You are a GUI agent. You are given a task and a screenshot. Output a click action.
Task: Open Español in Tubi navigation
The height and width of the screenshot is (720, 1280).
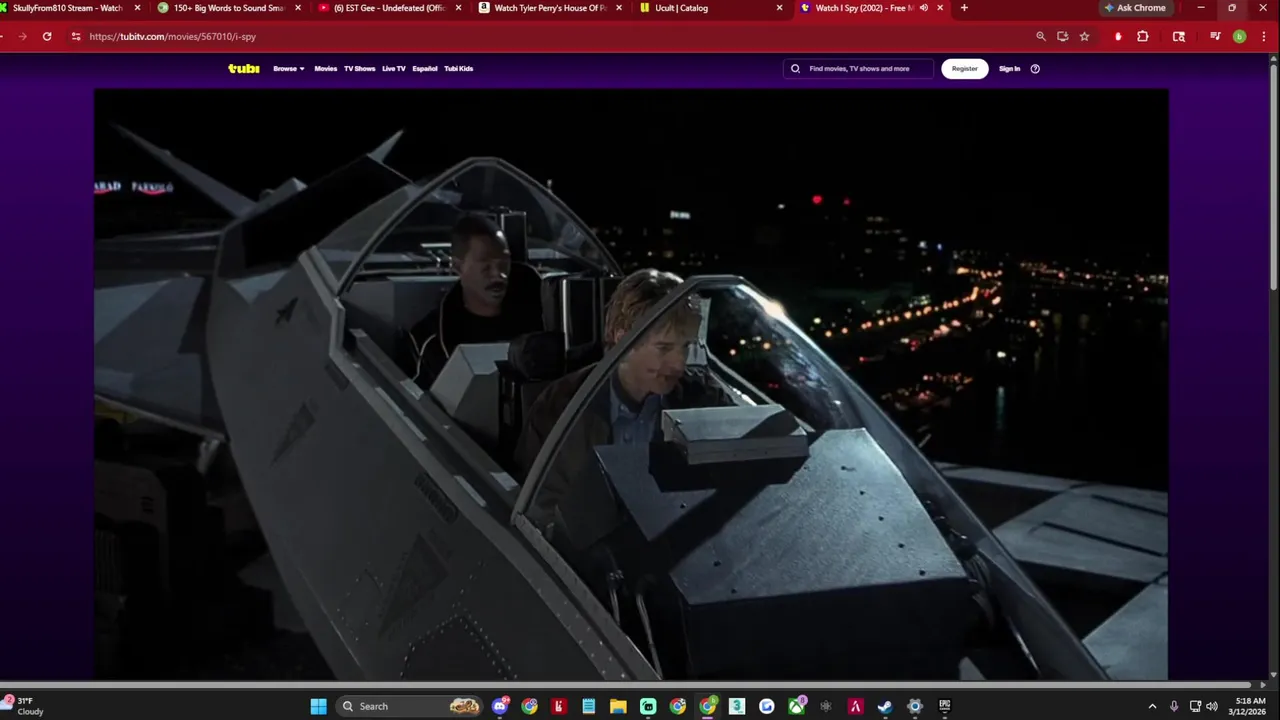(425, 69)
